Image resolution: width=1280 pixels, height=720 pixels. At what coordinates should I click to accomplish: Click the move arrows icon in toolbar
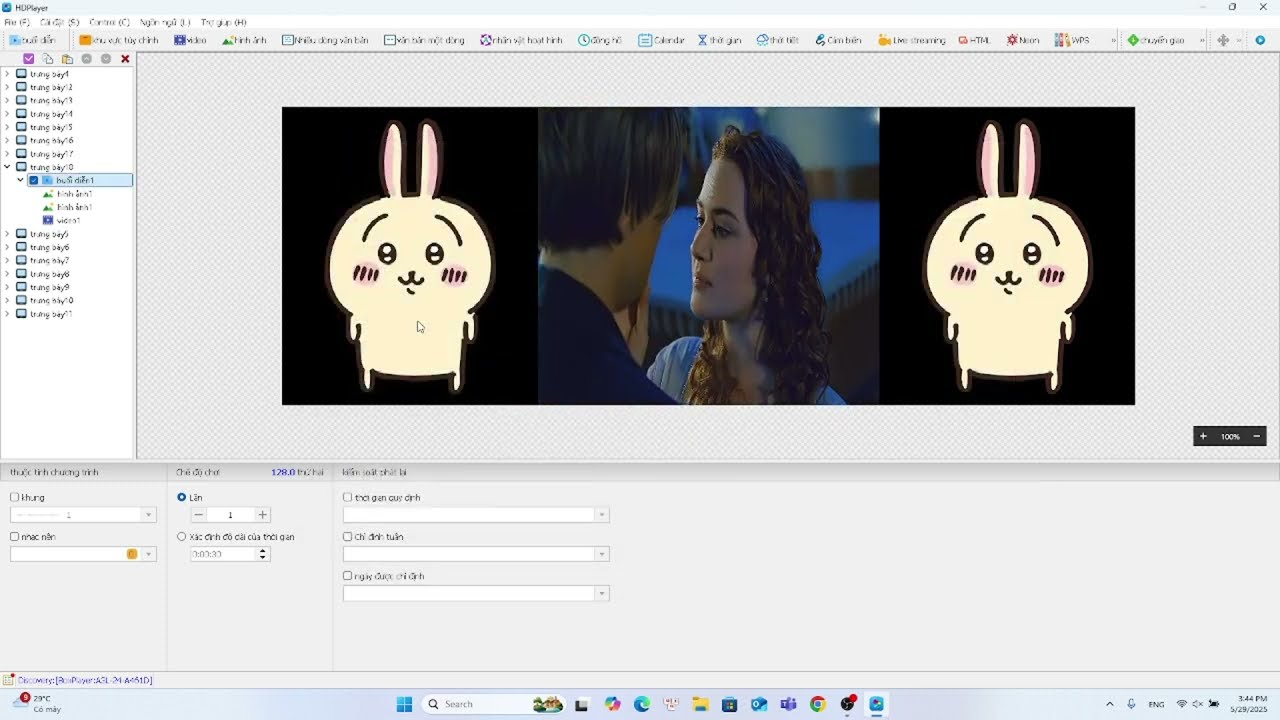point(1222,40)
